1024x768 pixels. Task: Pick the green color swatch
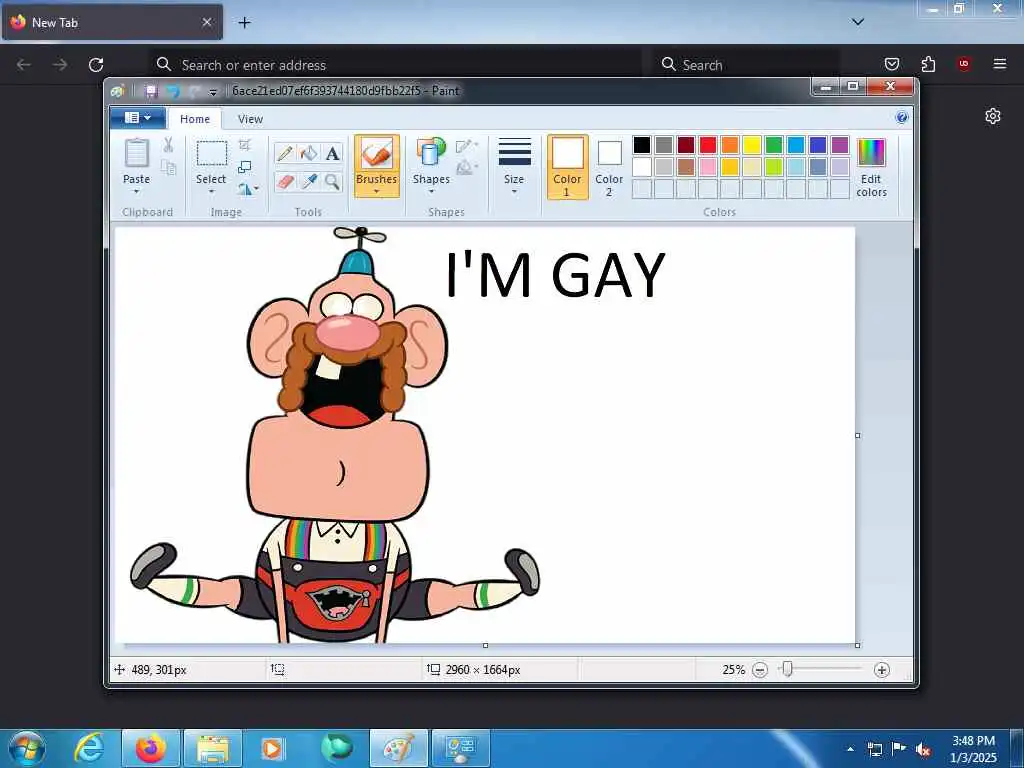coord(774,145)
